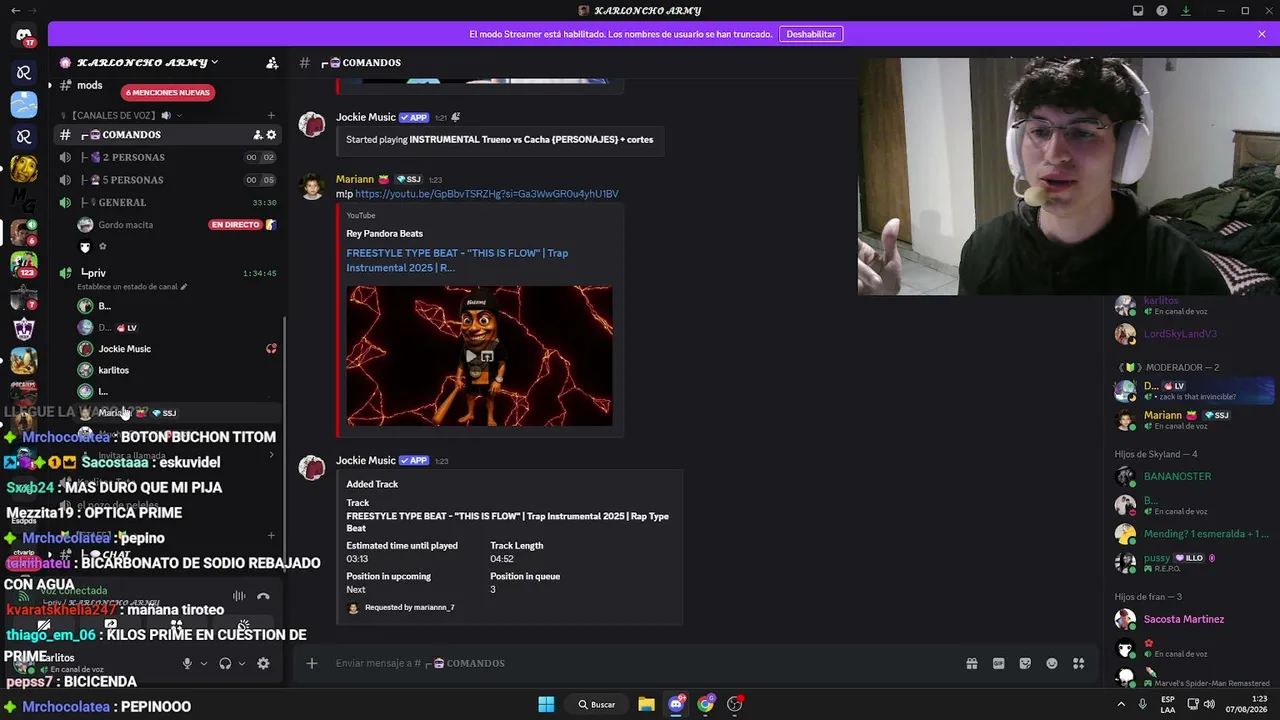Create invite icon on COMANDOS channel row

(x=257, y=135)
